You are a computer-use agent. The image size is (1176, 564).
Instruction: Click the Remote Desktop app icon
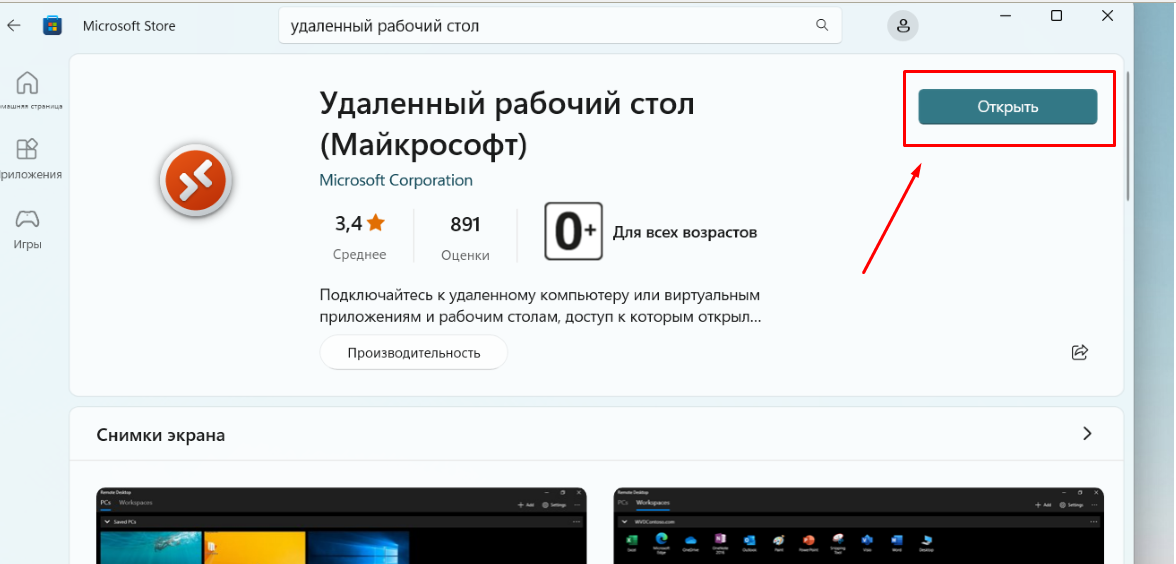tap(196, 181)
